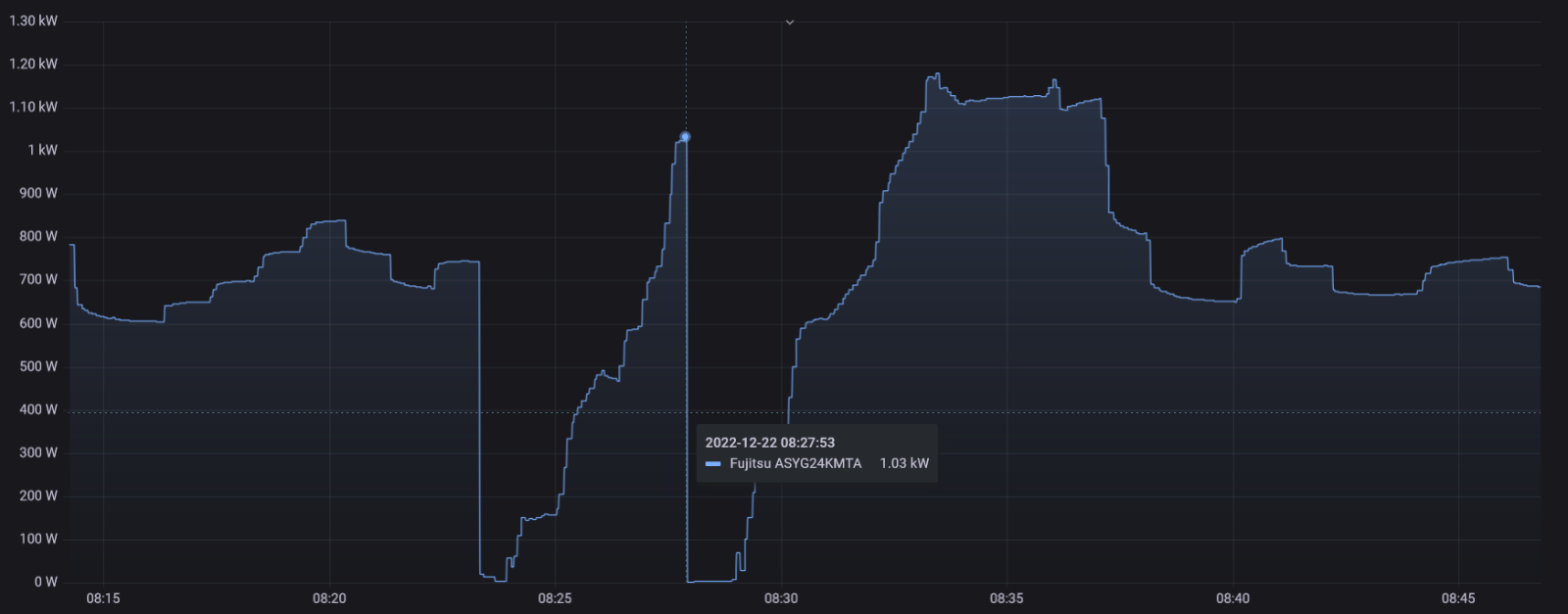1568x614 pixels.
Task: Click the 200 W y-axis label
Action: click(38, 496)
